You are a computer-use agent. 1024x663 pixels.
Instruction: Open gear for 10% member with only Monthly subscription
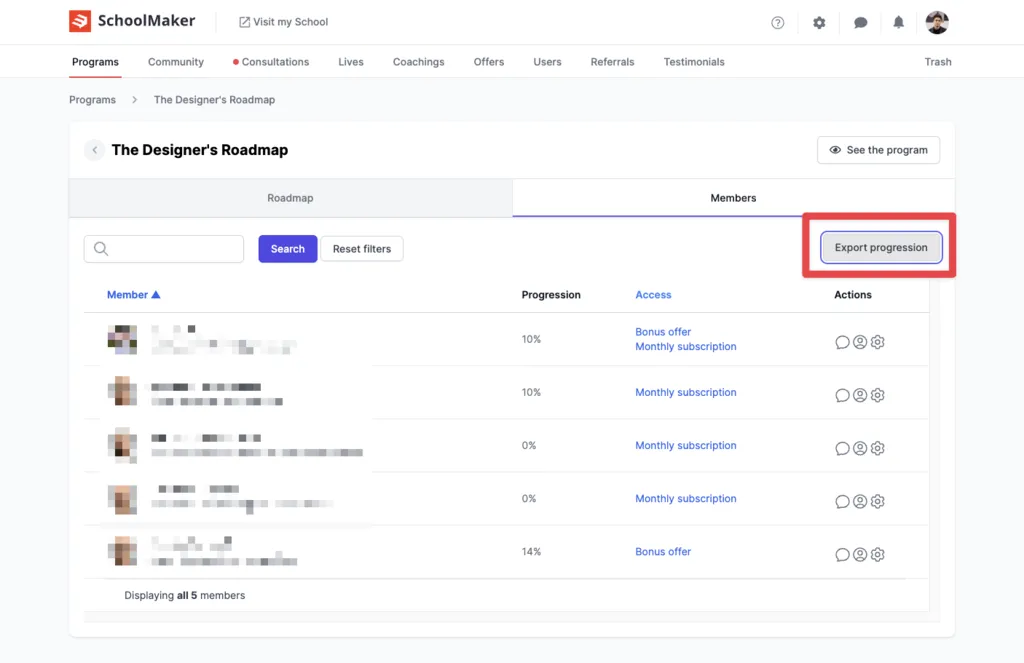878,395
